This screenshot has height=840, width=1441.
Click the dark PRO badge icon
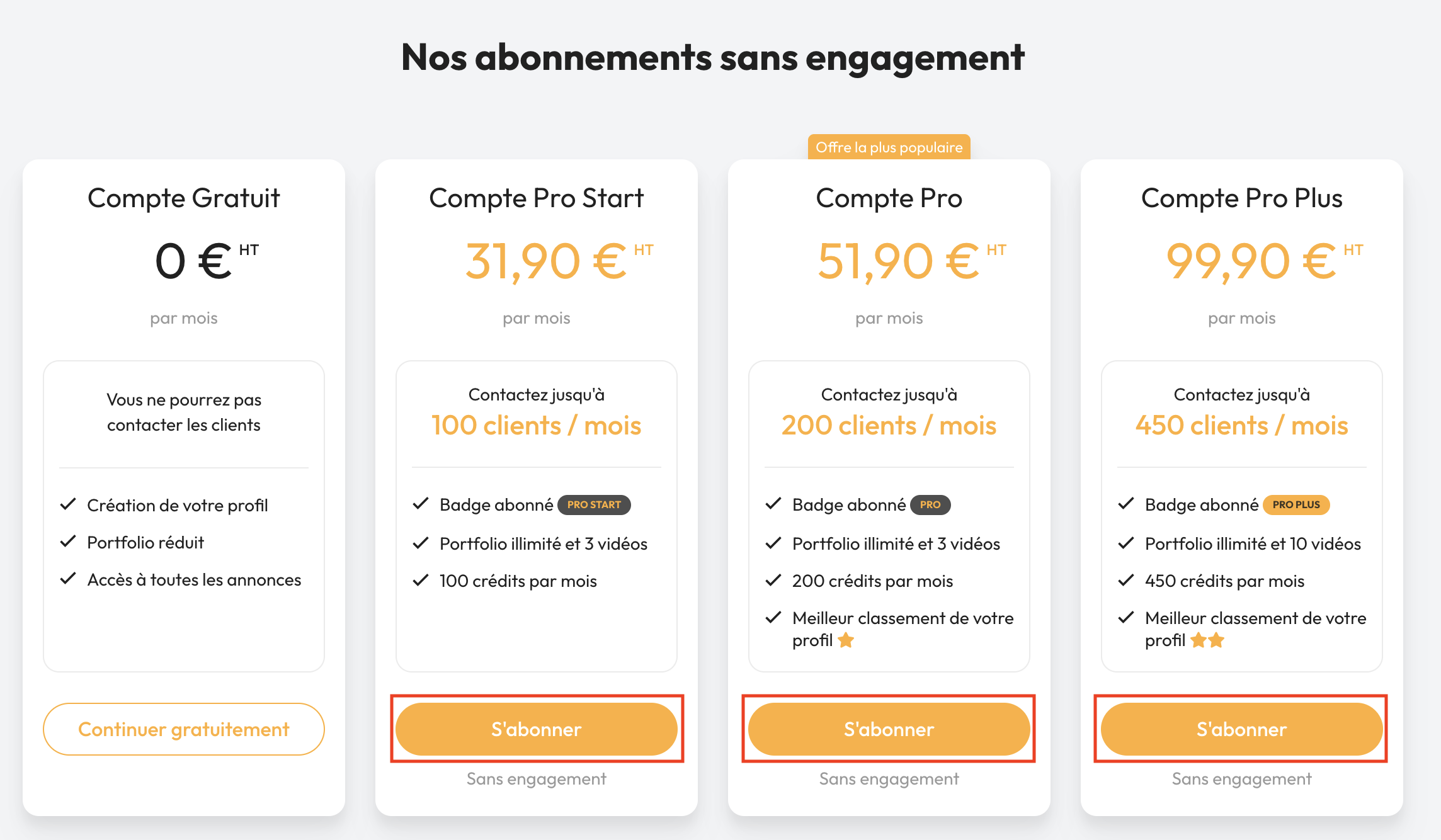pos(930,505)
